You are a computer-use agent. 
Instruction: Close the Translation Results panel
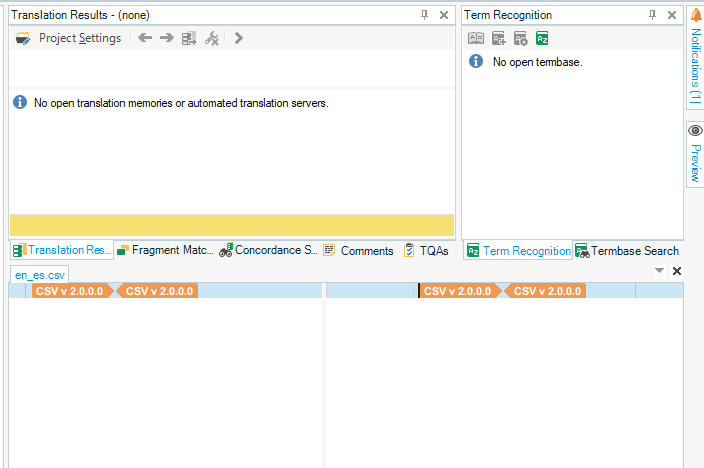[x=444, y=15]
